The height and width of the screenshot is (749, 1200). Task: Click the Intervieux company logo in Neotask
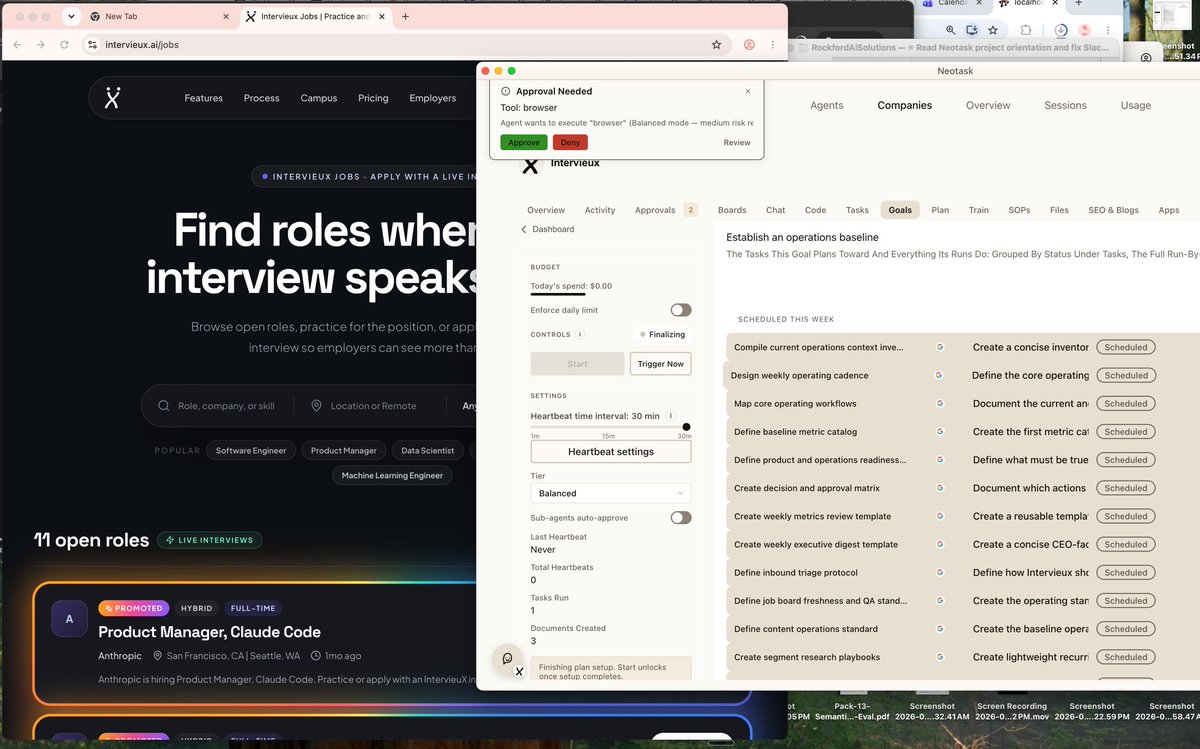[x=531, y=165]
